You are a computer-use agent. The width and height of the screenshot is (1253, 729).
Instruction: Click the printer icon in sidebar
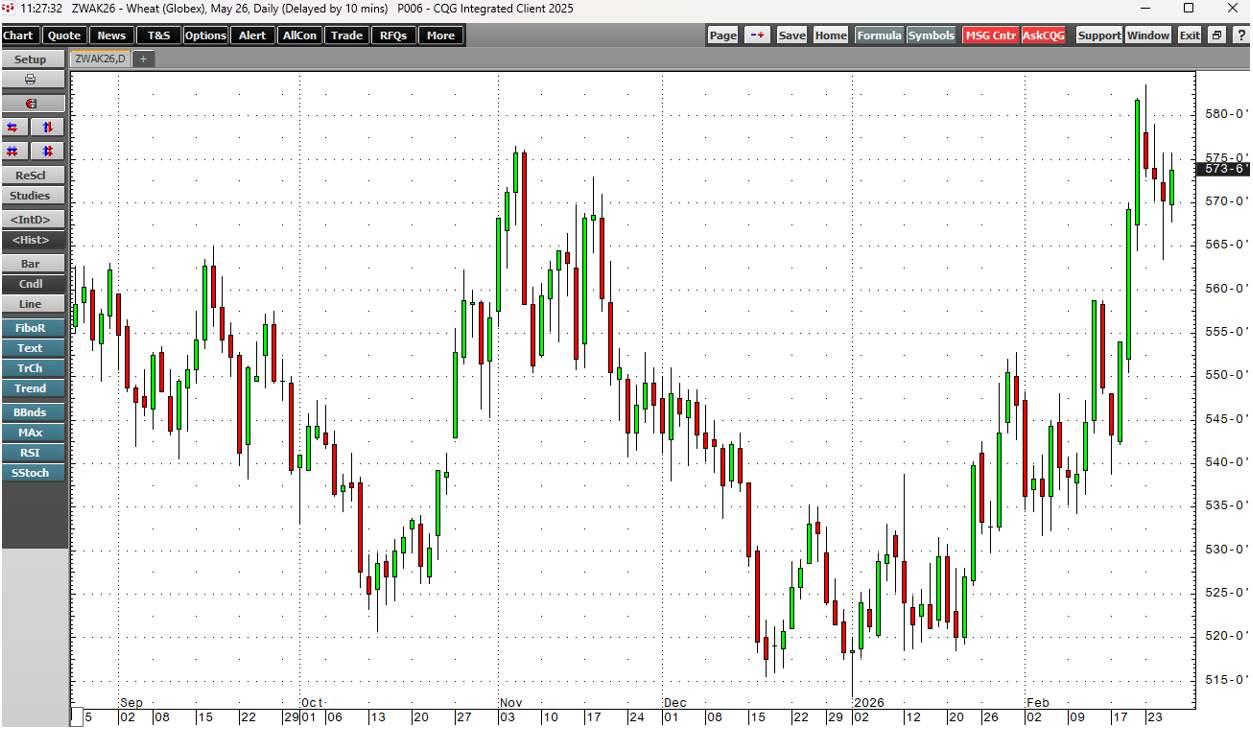point(30,80)
